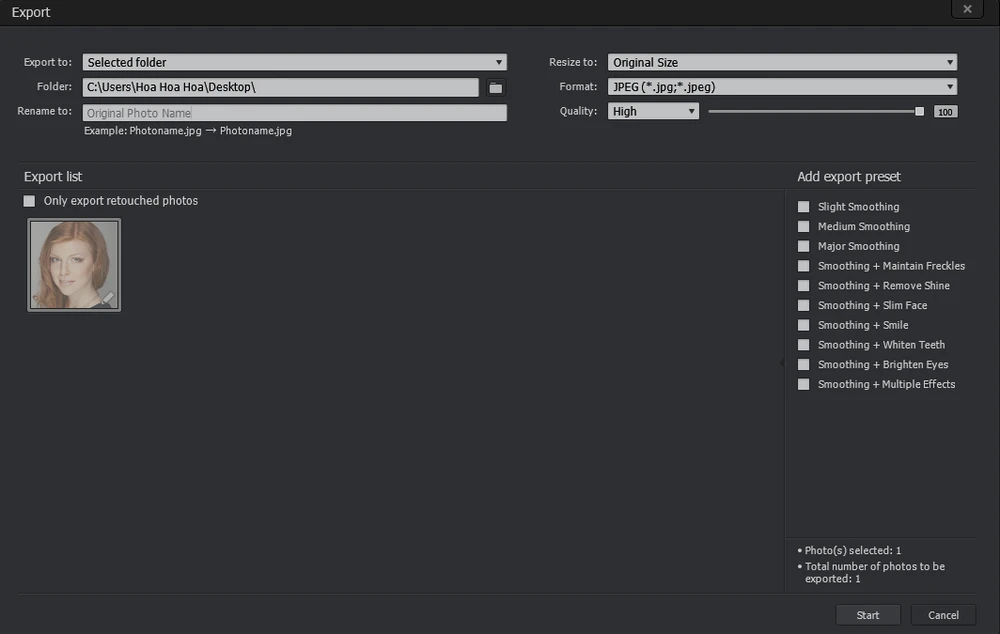
Task: Turn on Smoothing + Multiple Effects
Action: [x=804, y=385]
